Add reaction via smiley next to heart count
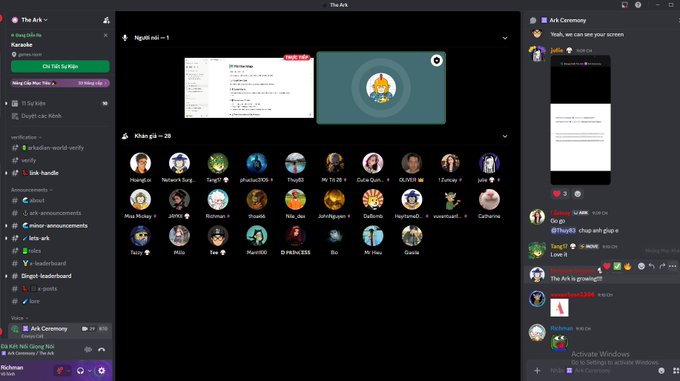 (578, 194)
